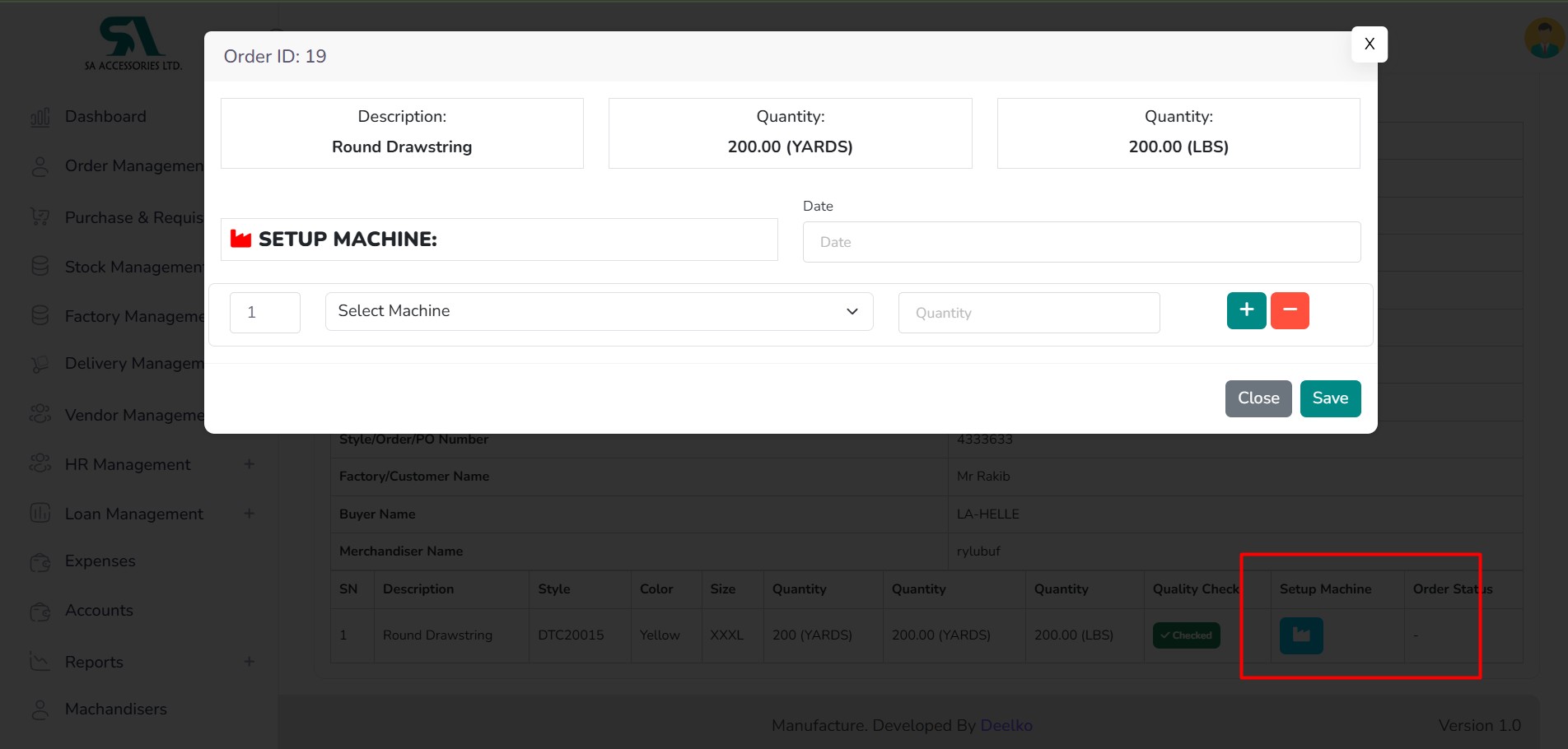Click the Expenses wallet icon in sidebar
Image resolution: width=1568 pixels, height=749 pixels.
(x=40, y=562)
